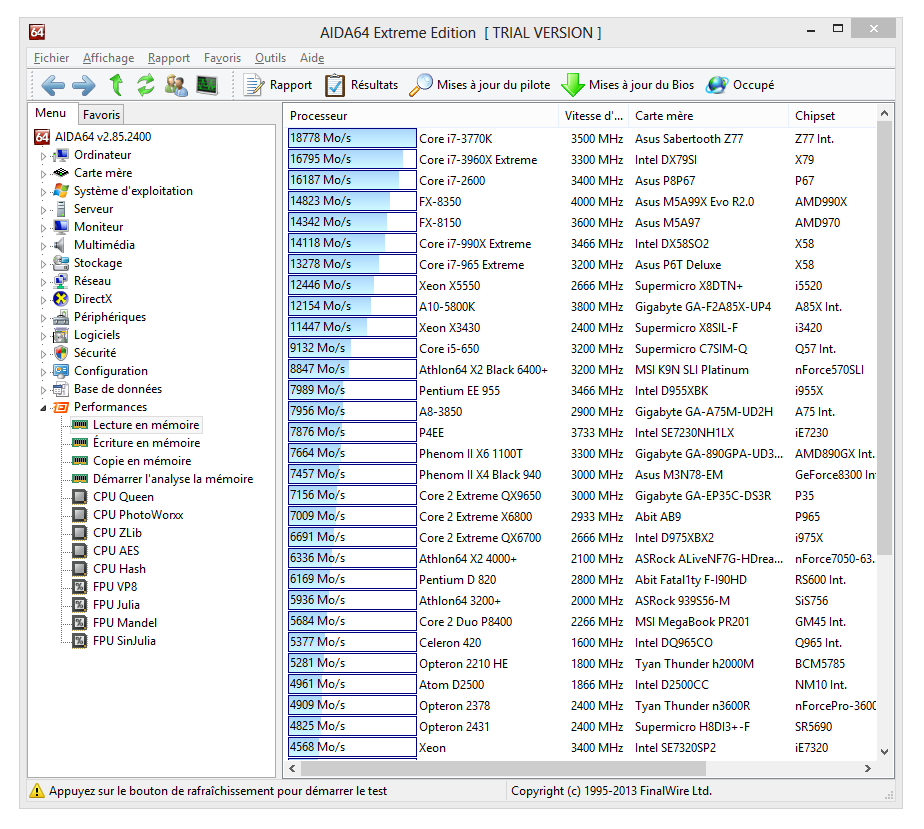Select the Réseau tree icon
This screenshot has height=829, width=924.
tap(60, 281)
